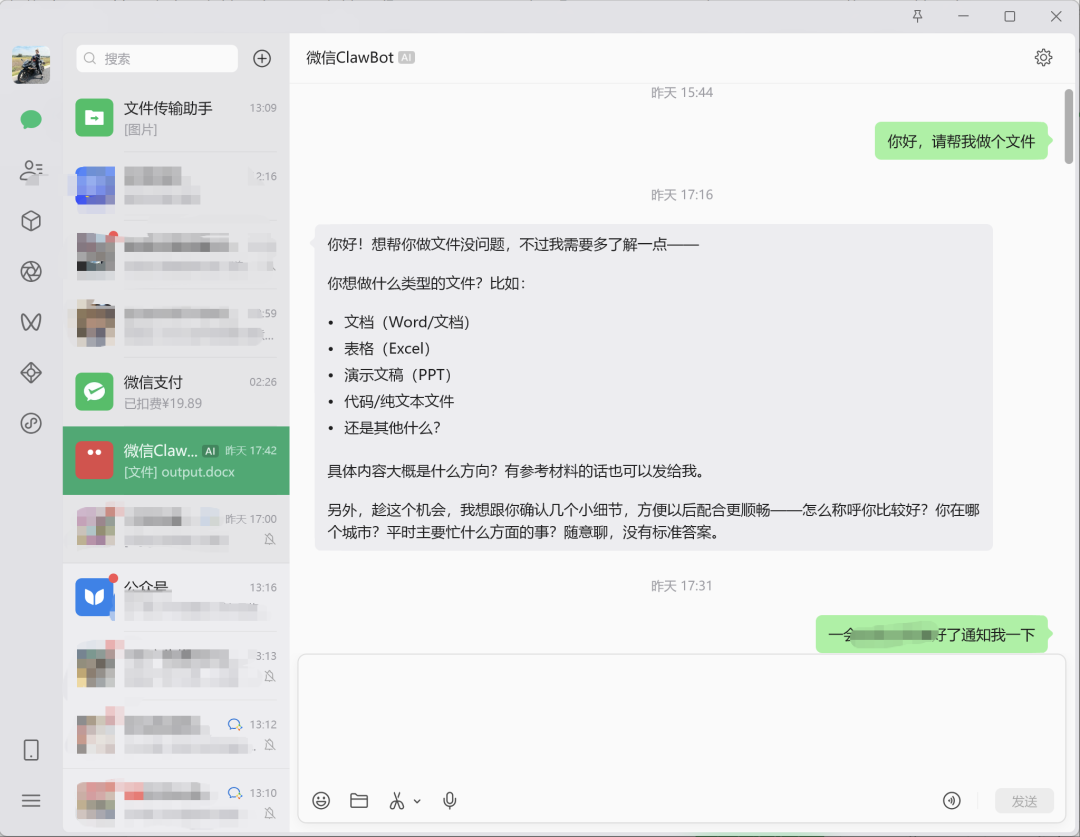
Task: Pin the window with the pin icon
Action: click(x=917, y=16)
